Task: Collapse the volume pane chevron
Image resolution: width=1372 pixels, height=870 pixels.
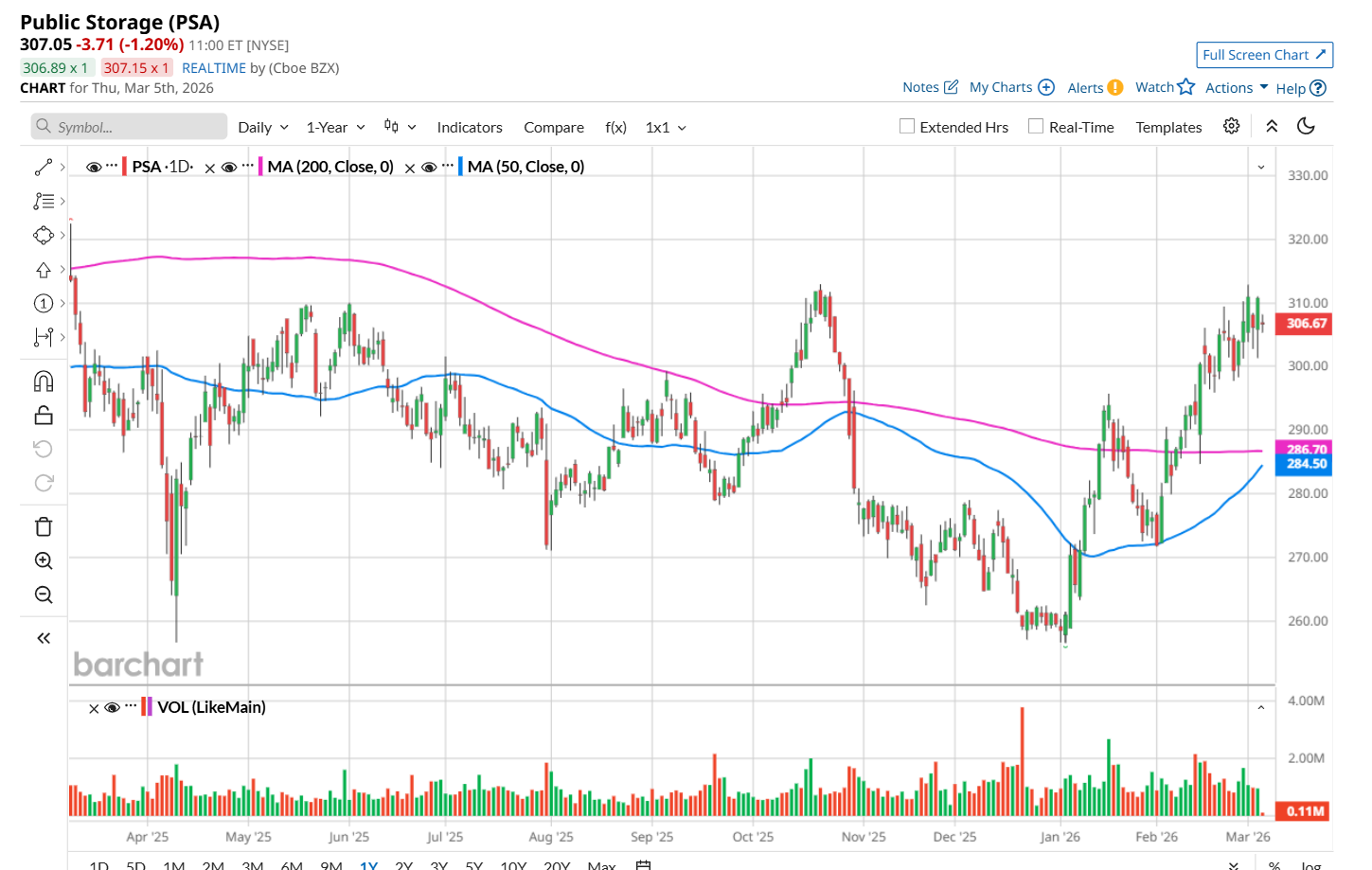Action: point(1261,708)
